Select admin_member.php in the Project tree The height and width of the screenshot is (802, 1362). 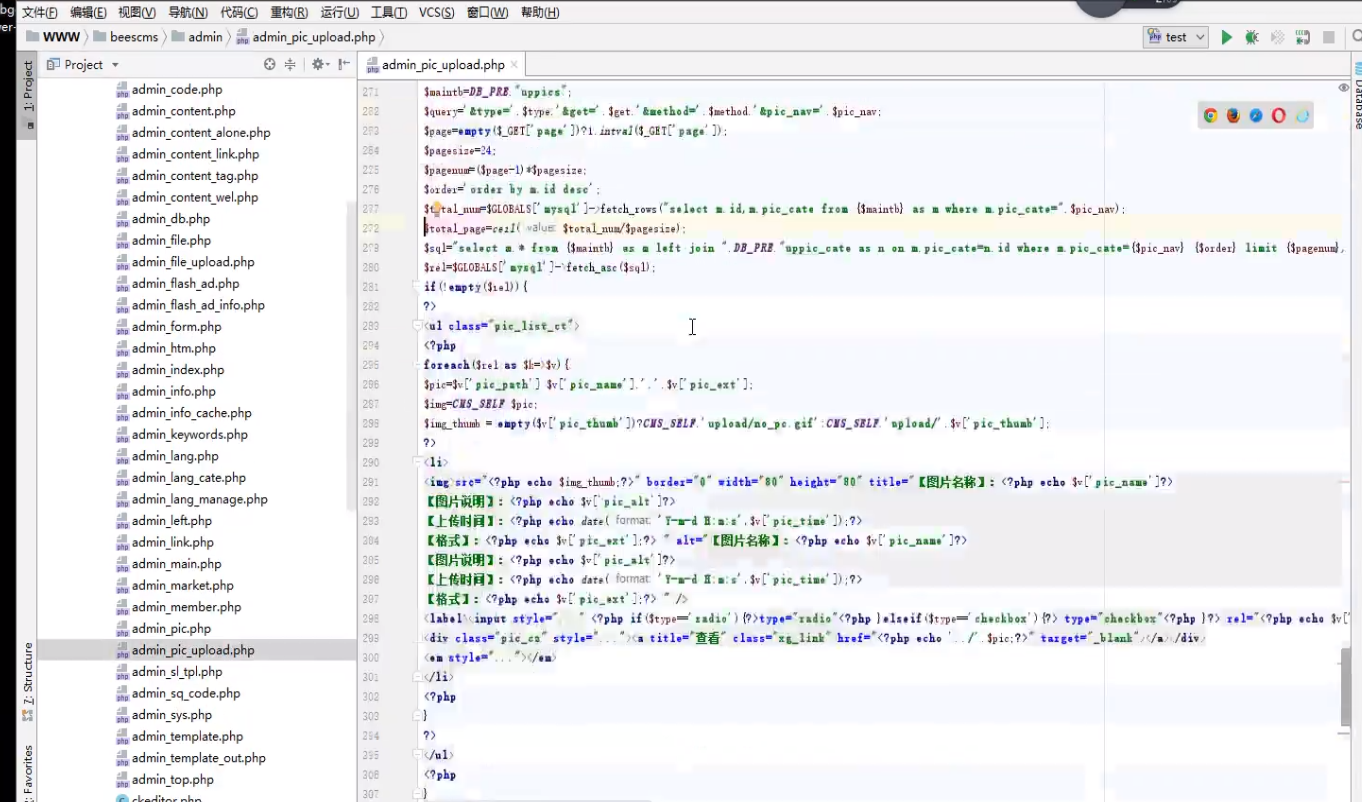click(x=187, y=607)
